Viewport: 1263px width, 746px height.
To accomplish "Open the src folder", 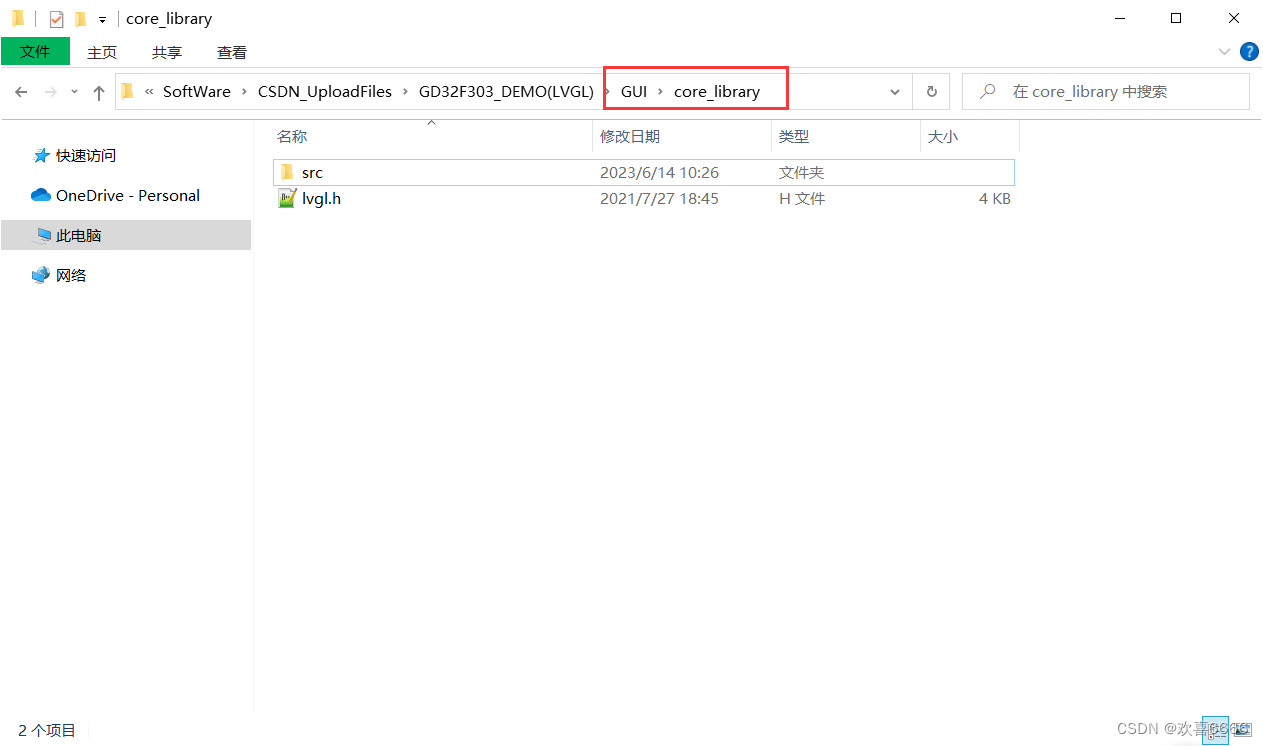I will click(x=311, y=172).
